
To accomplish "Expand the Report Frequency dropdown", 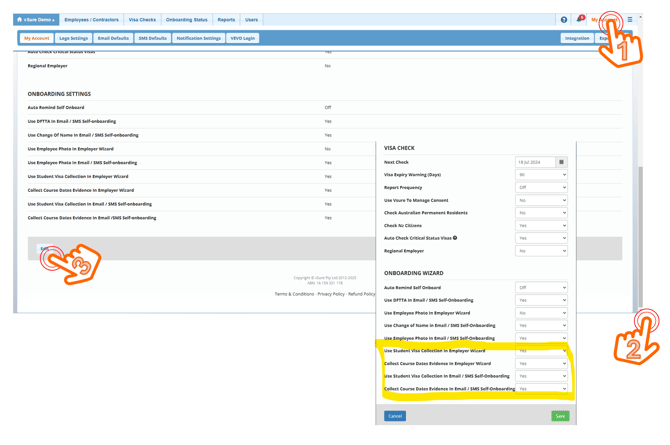I will pos(541,187).
